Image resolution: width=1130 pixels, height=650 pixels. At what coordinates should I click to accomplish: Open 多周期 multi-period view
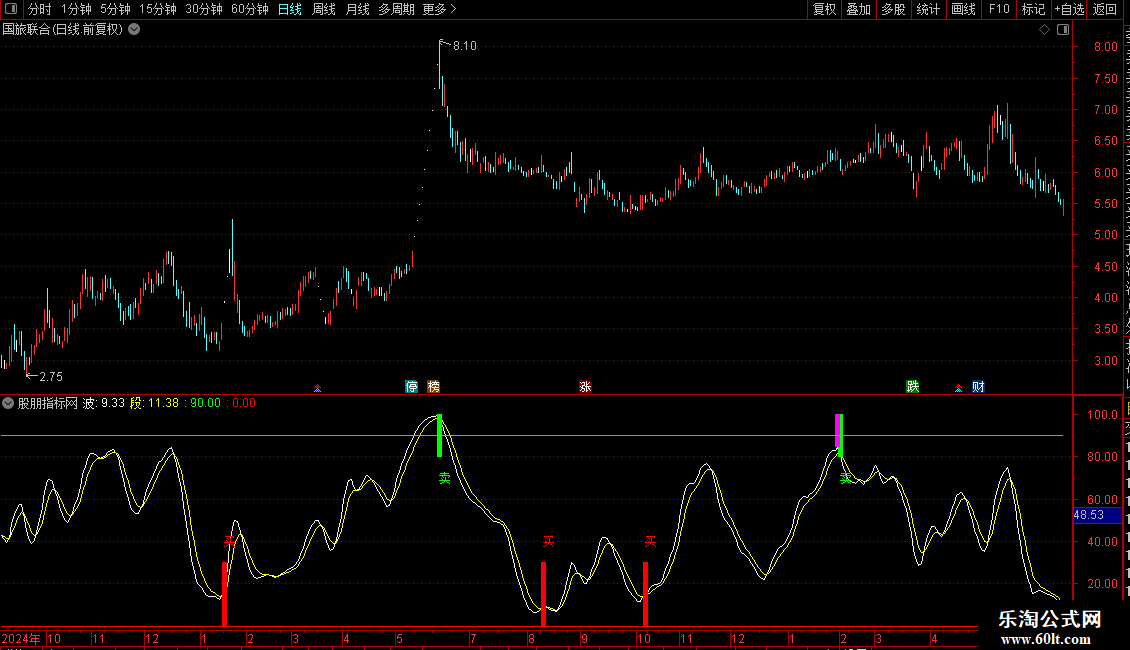point(396,9)
